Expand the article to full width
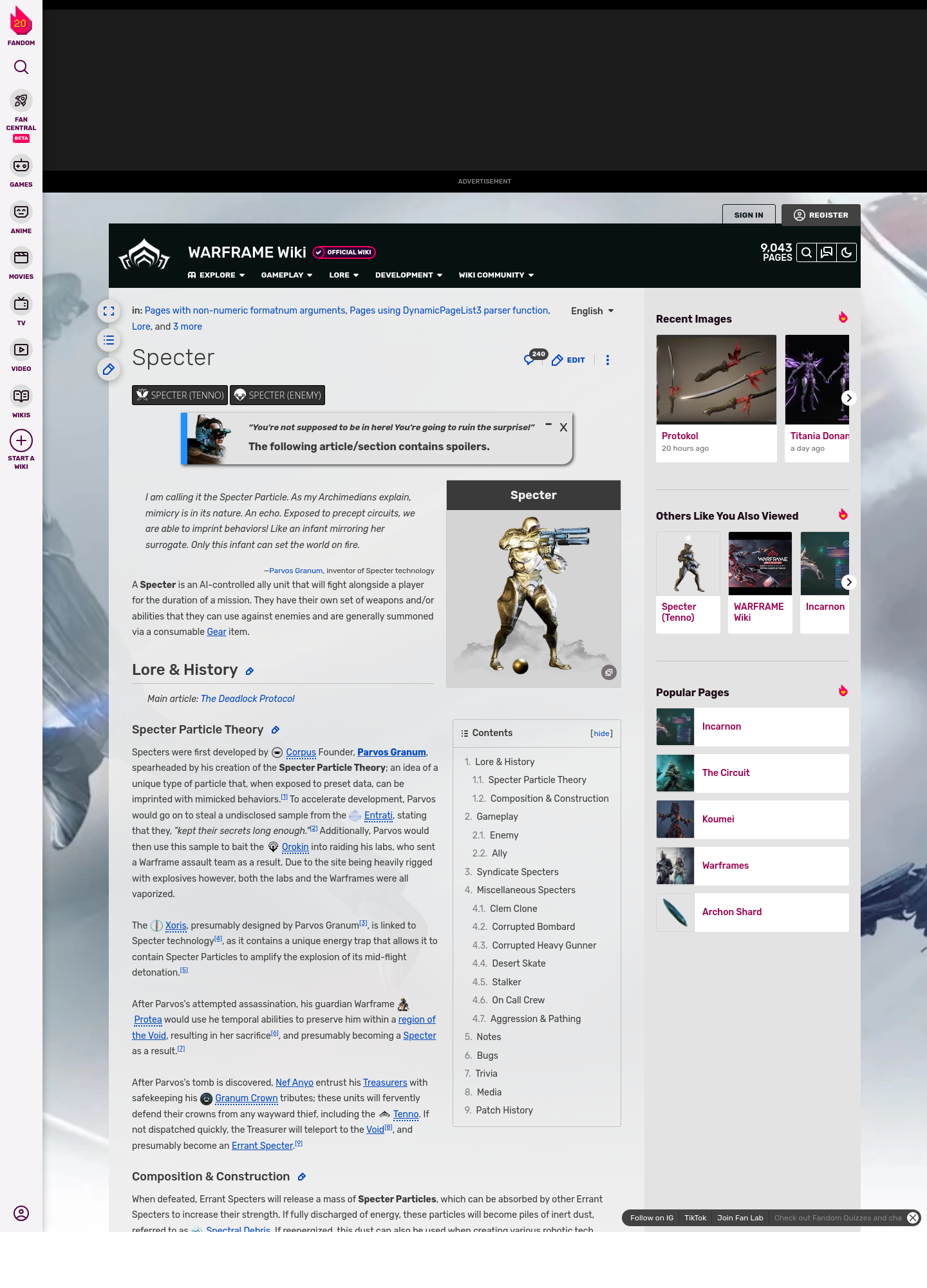Screen dimensions: 927x1288 [109, 311]
